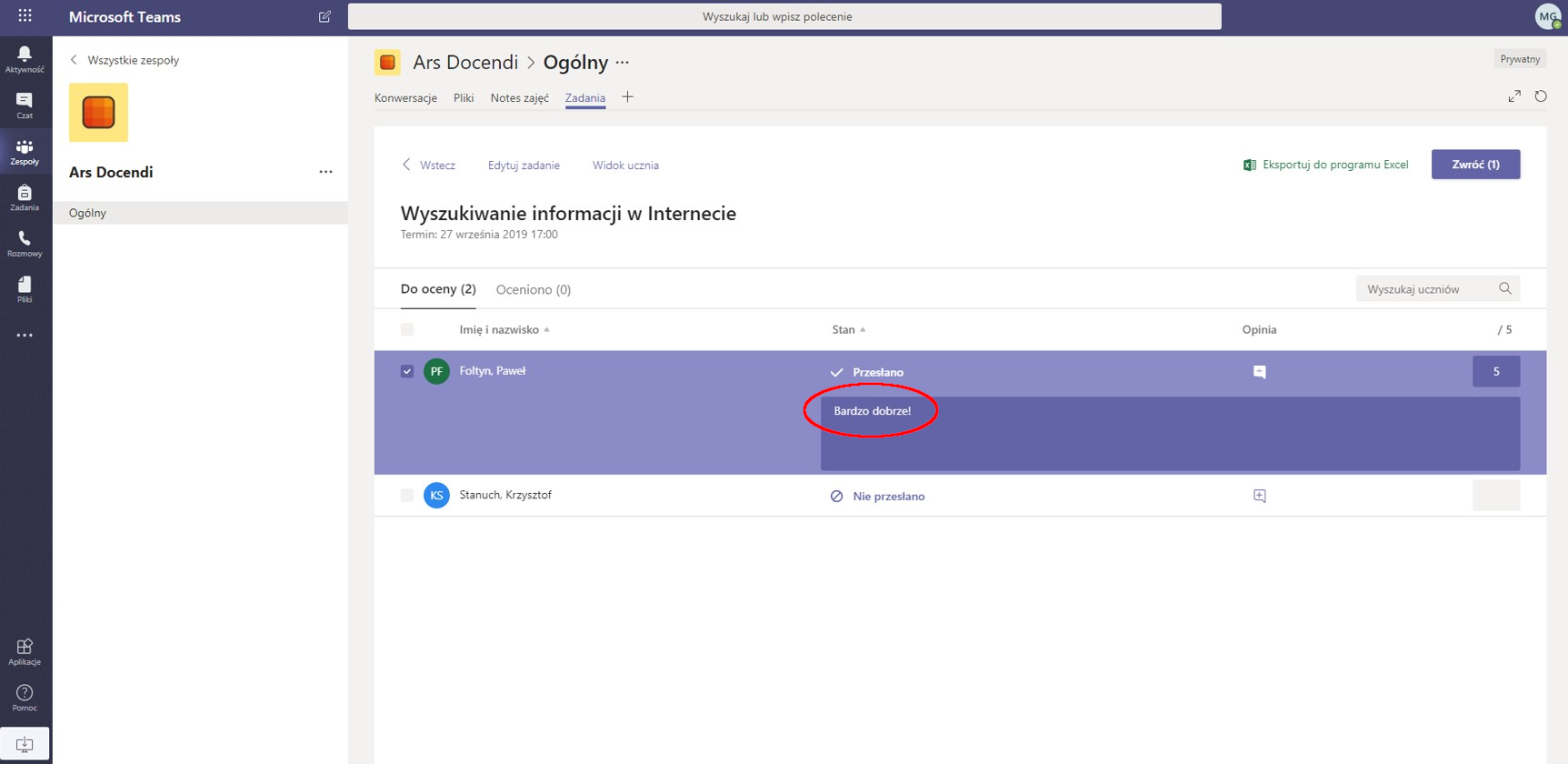Viewport: 1568px width, 764px height.
Task: Go to Zespoły in the left rail
Action: (x=25, y=152)
